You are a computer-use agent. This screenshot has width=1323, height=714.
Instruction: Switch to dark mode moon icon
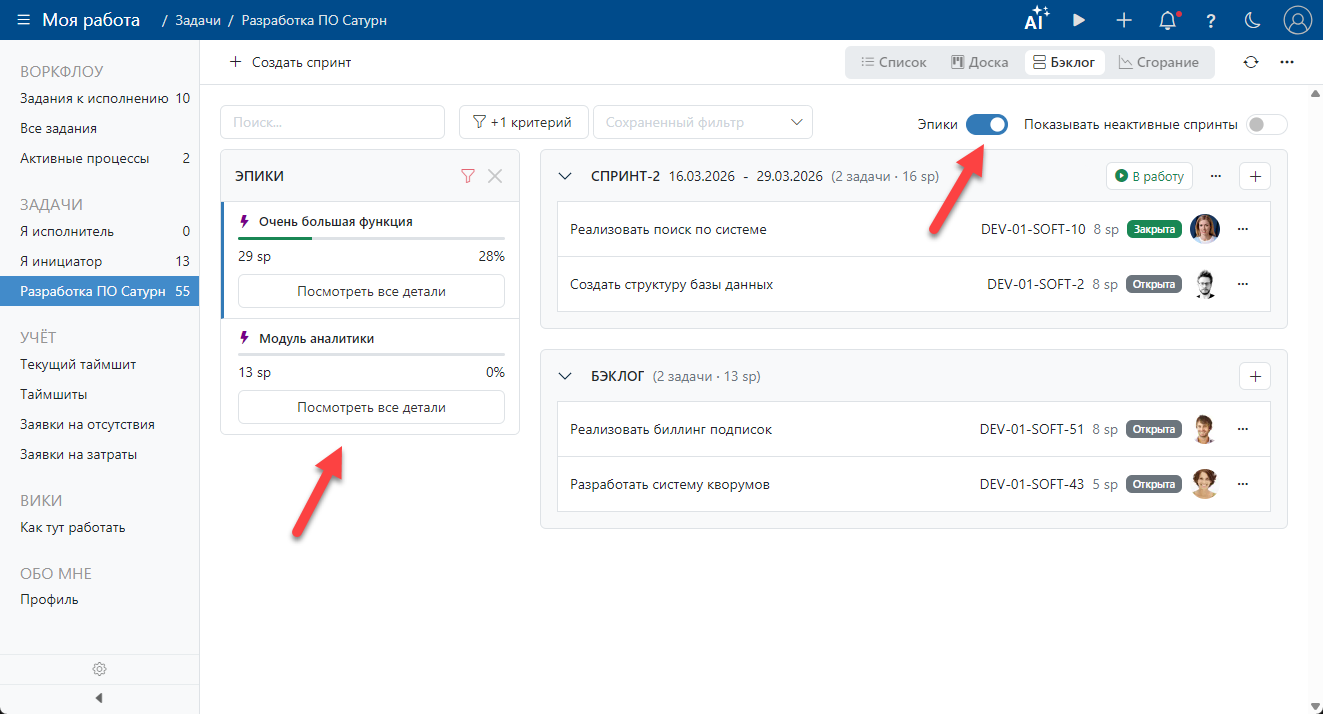pos(1253,20)
